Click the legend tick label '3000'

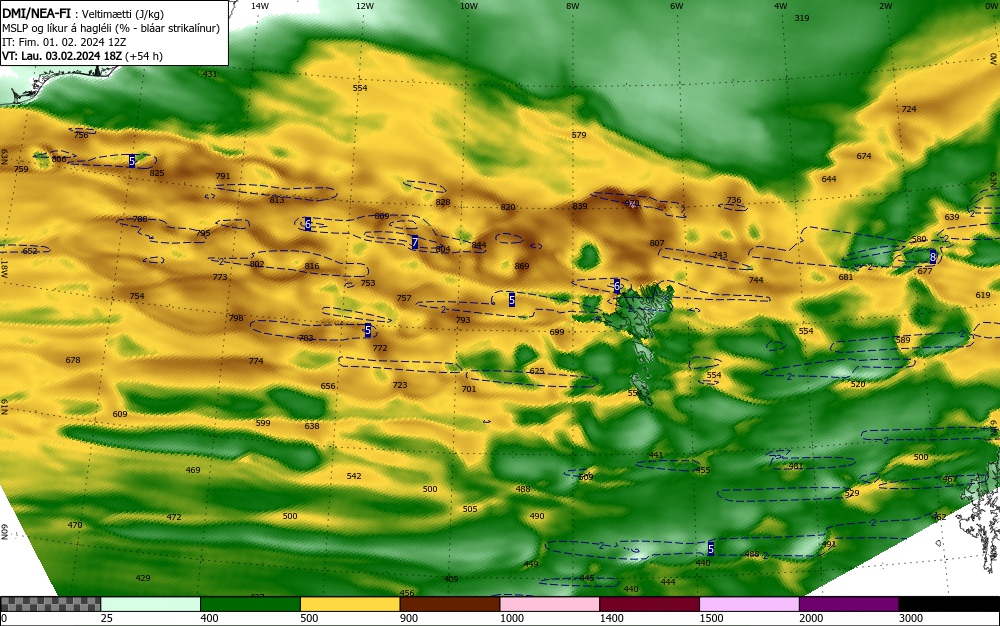(x=911, y=618)
